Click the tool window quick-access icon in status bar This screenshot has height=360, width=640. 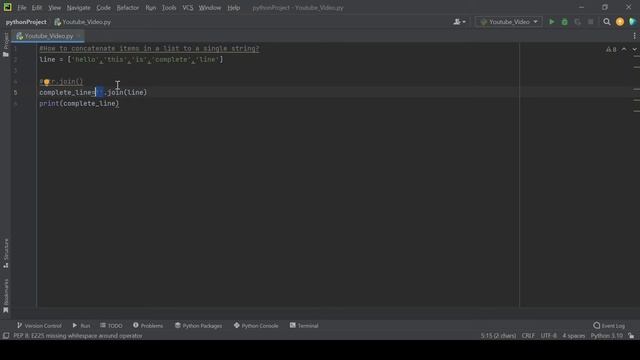click(6, 336)
